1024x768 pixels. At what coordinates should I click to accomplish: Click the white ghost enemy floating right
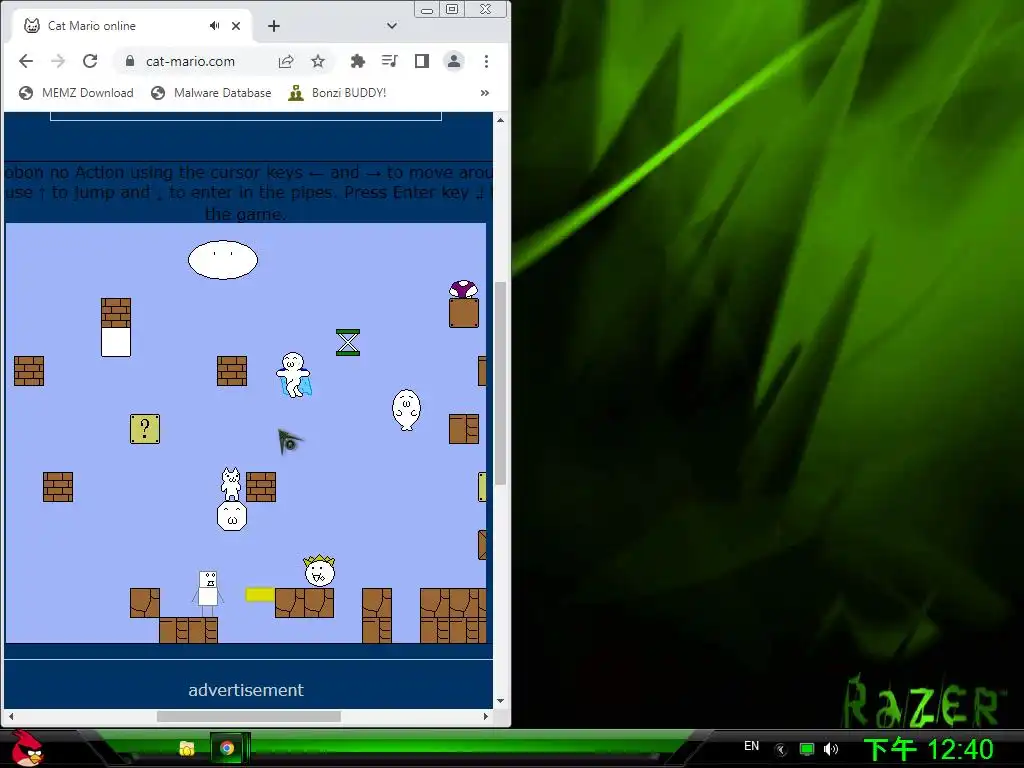pyautogui.click(x=406, y=410)
